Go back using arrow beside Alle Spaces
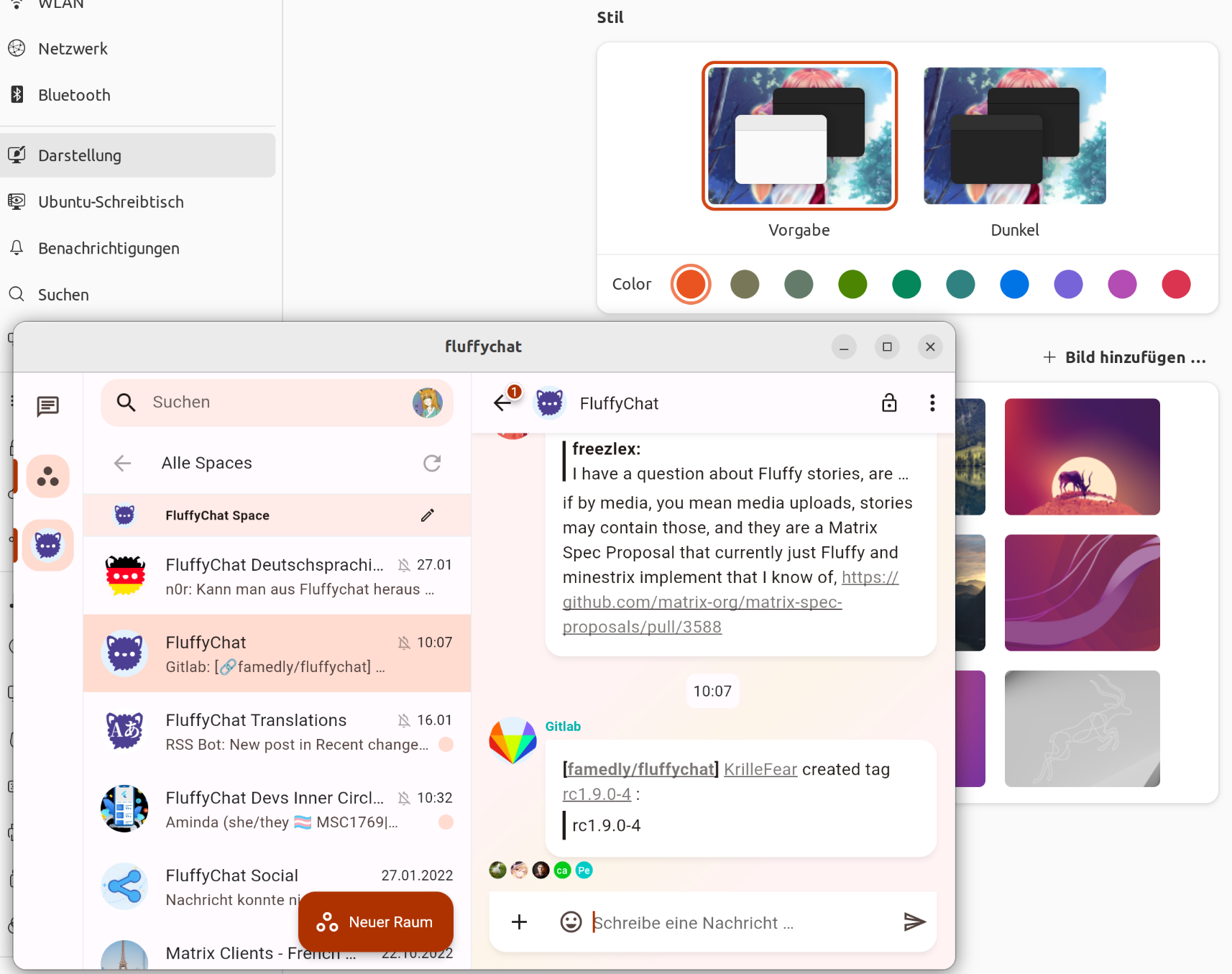 pos(123,463)
